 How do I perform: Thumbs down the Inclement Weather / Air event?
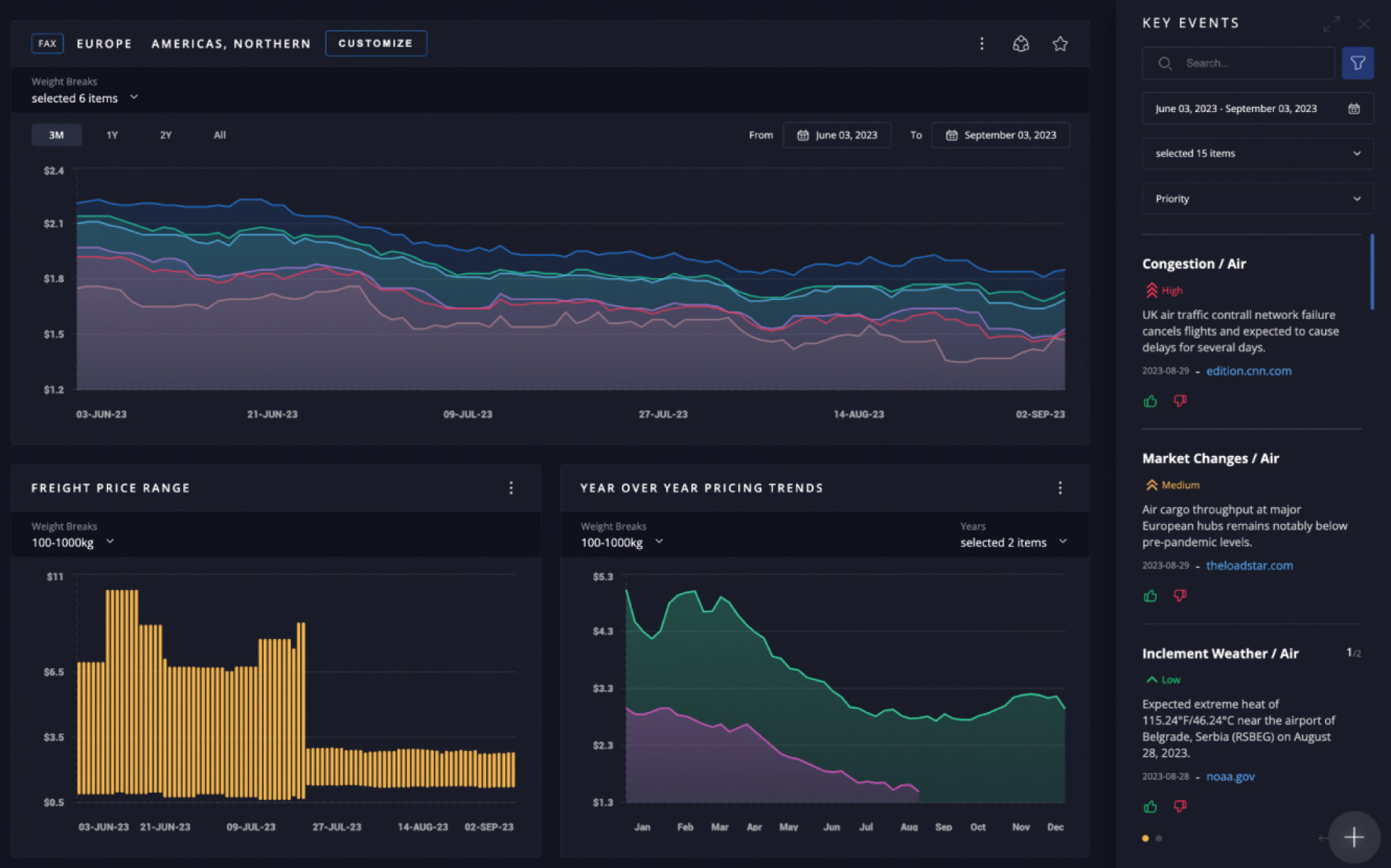tap(1179, 807)
